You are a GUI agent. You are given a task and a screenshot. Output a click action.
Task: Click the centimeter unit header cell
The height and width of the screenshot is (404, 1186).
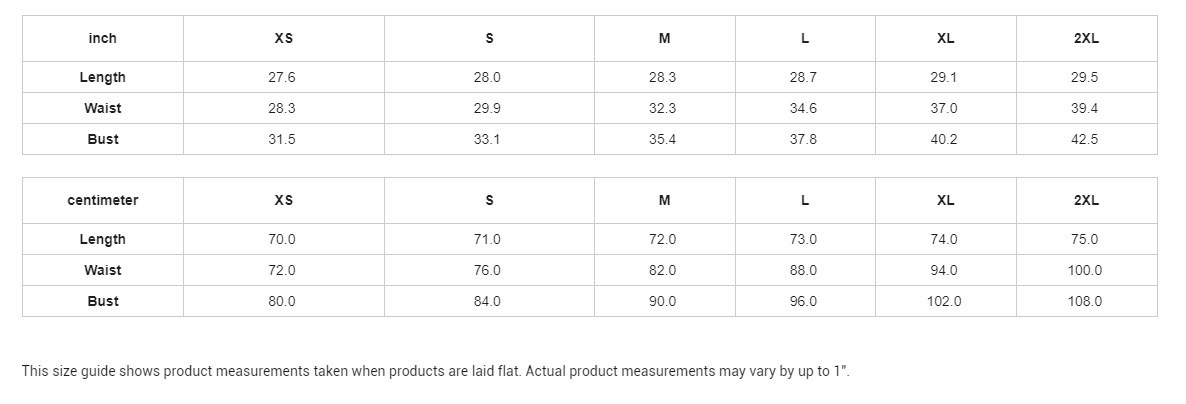102,200
